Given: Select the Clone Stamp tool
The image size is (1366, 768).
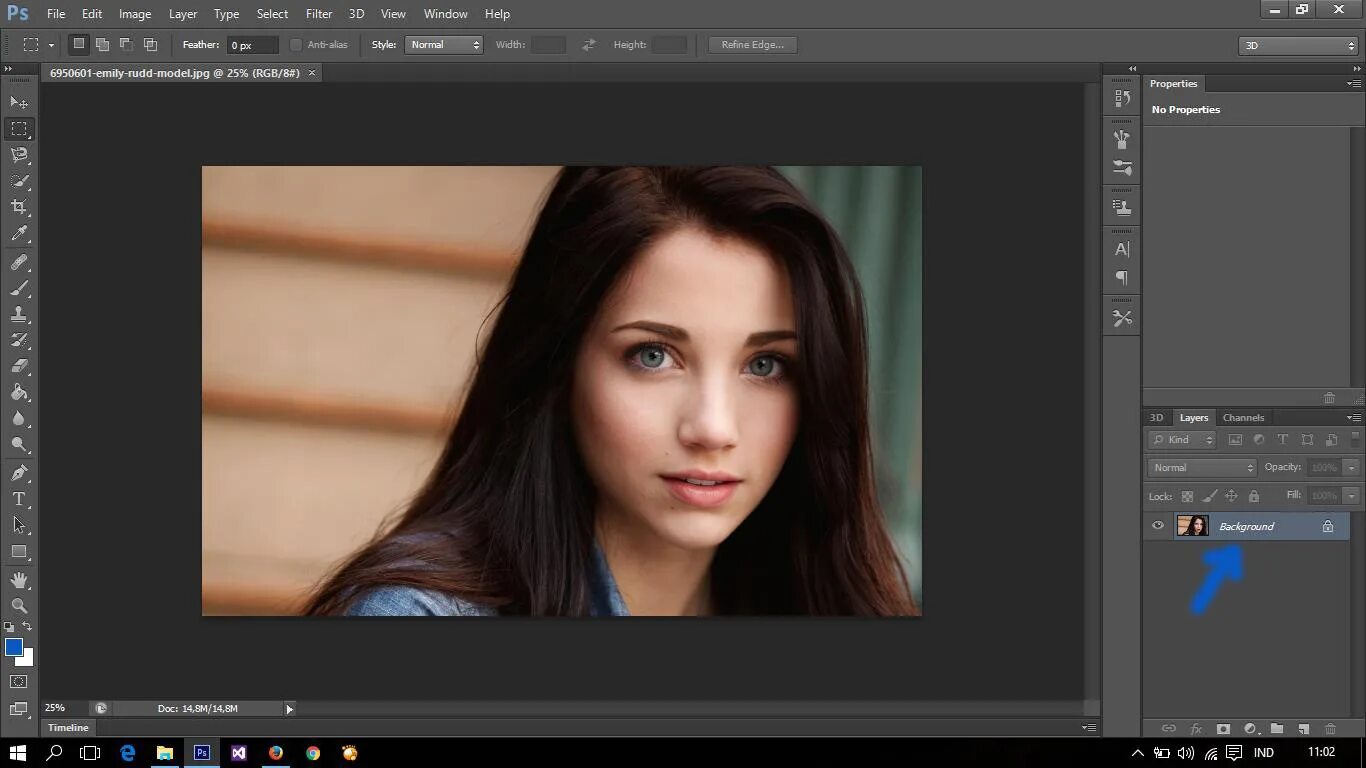Looking at the screenshot, I should [19, 314].
